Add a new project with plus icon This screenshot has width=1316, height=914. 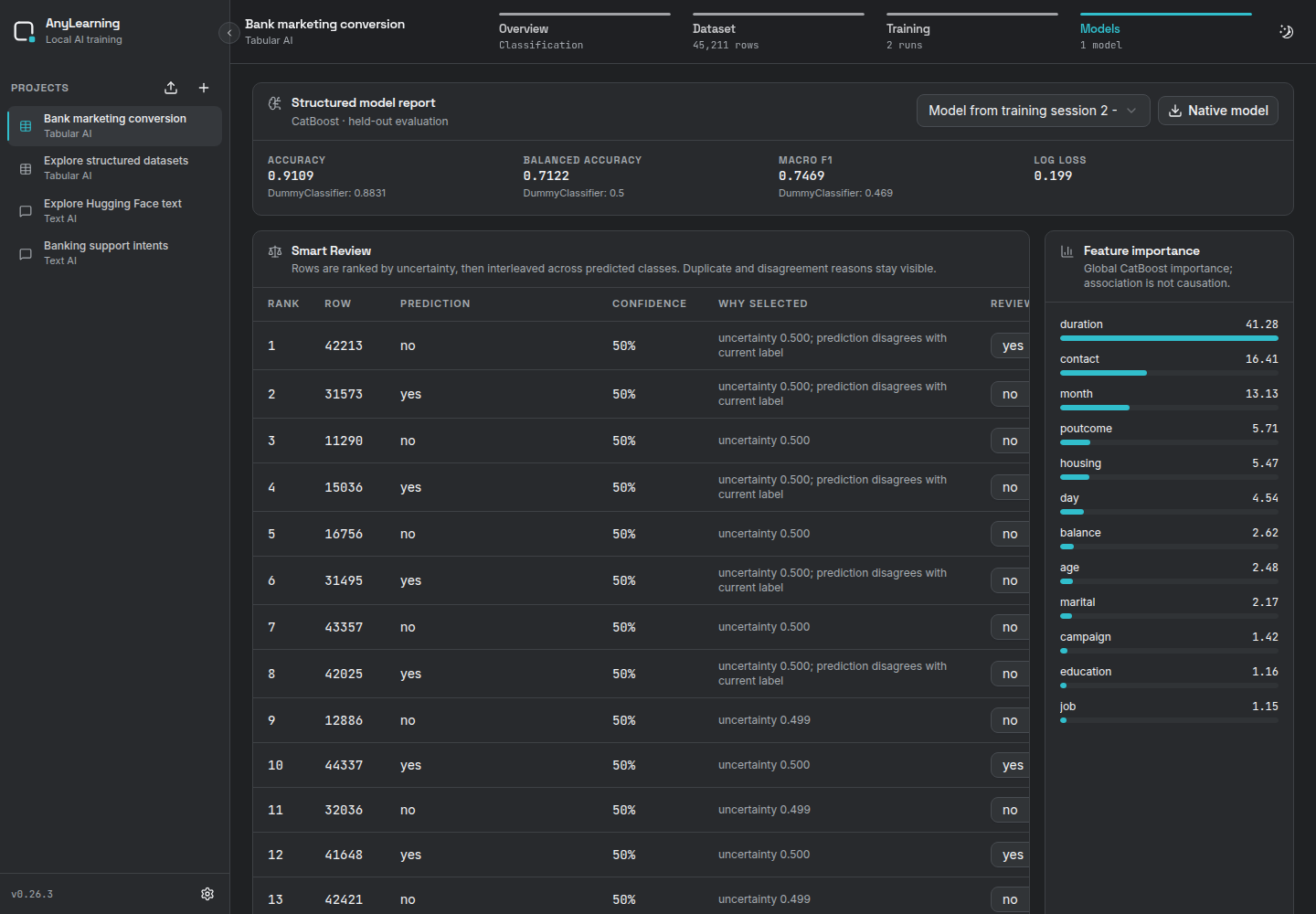point(204,88)
